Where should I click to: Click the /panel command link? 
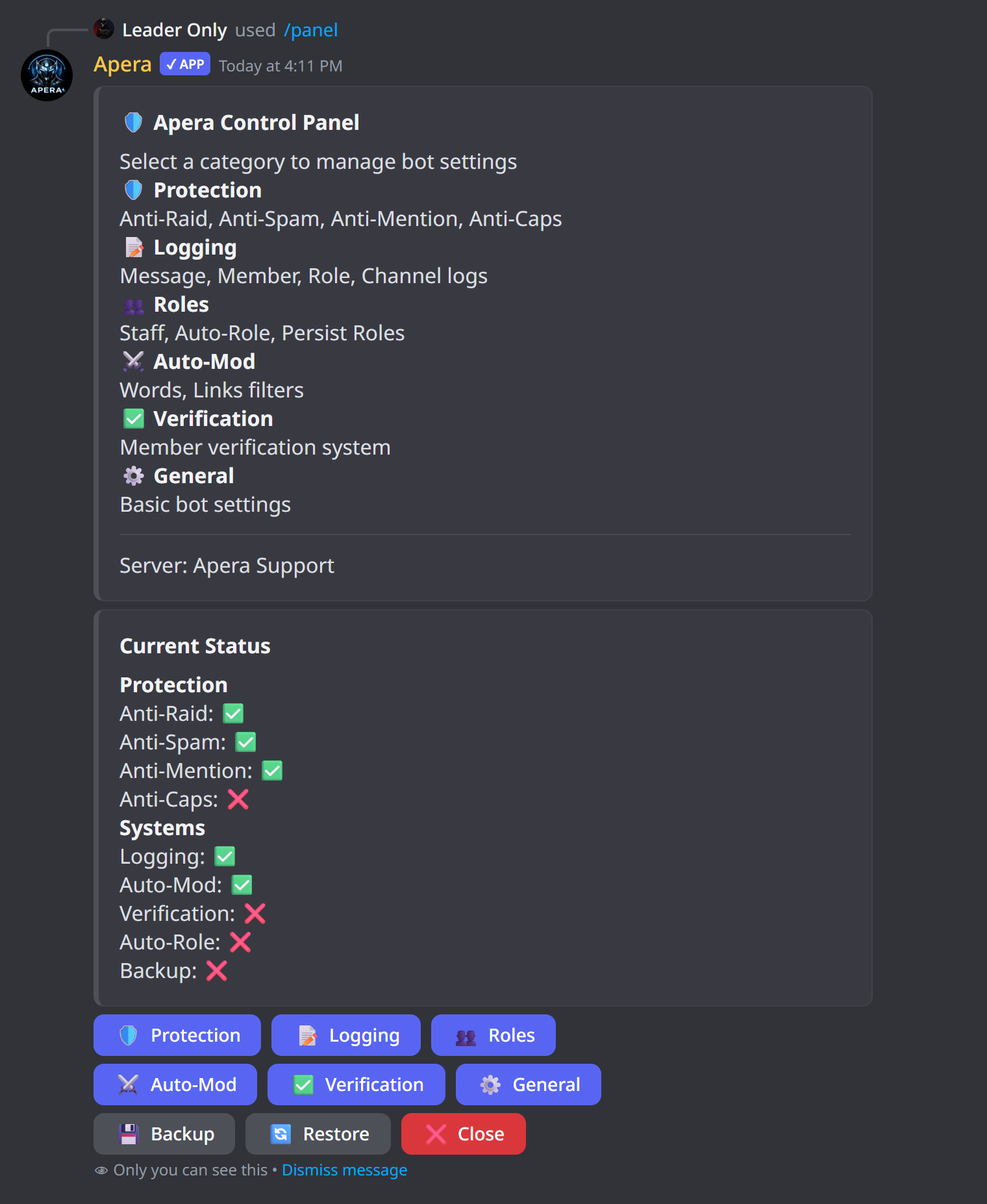311,30
